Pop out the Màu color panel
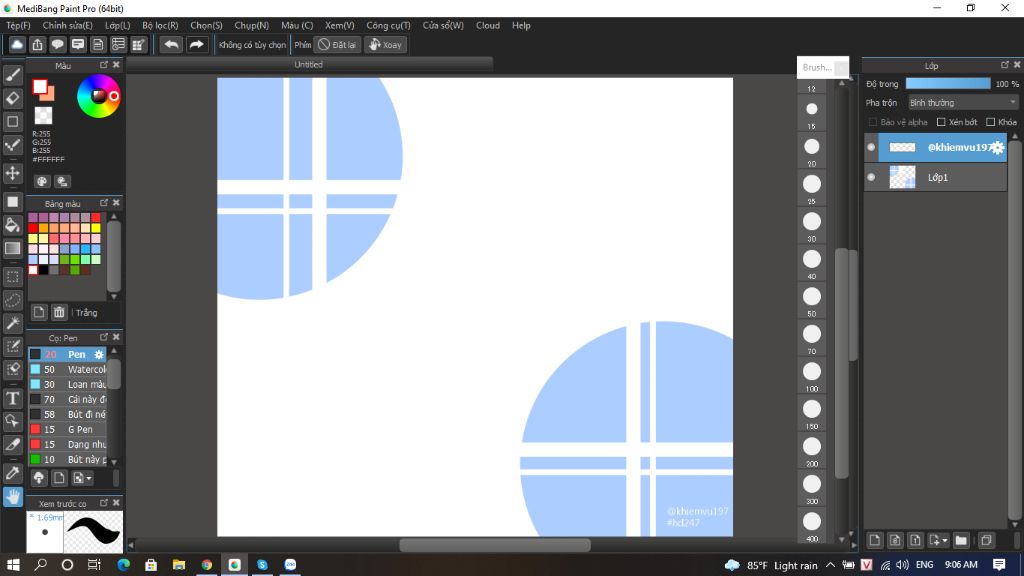This screenshot has width=1024, height=576. point(104,65)
